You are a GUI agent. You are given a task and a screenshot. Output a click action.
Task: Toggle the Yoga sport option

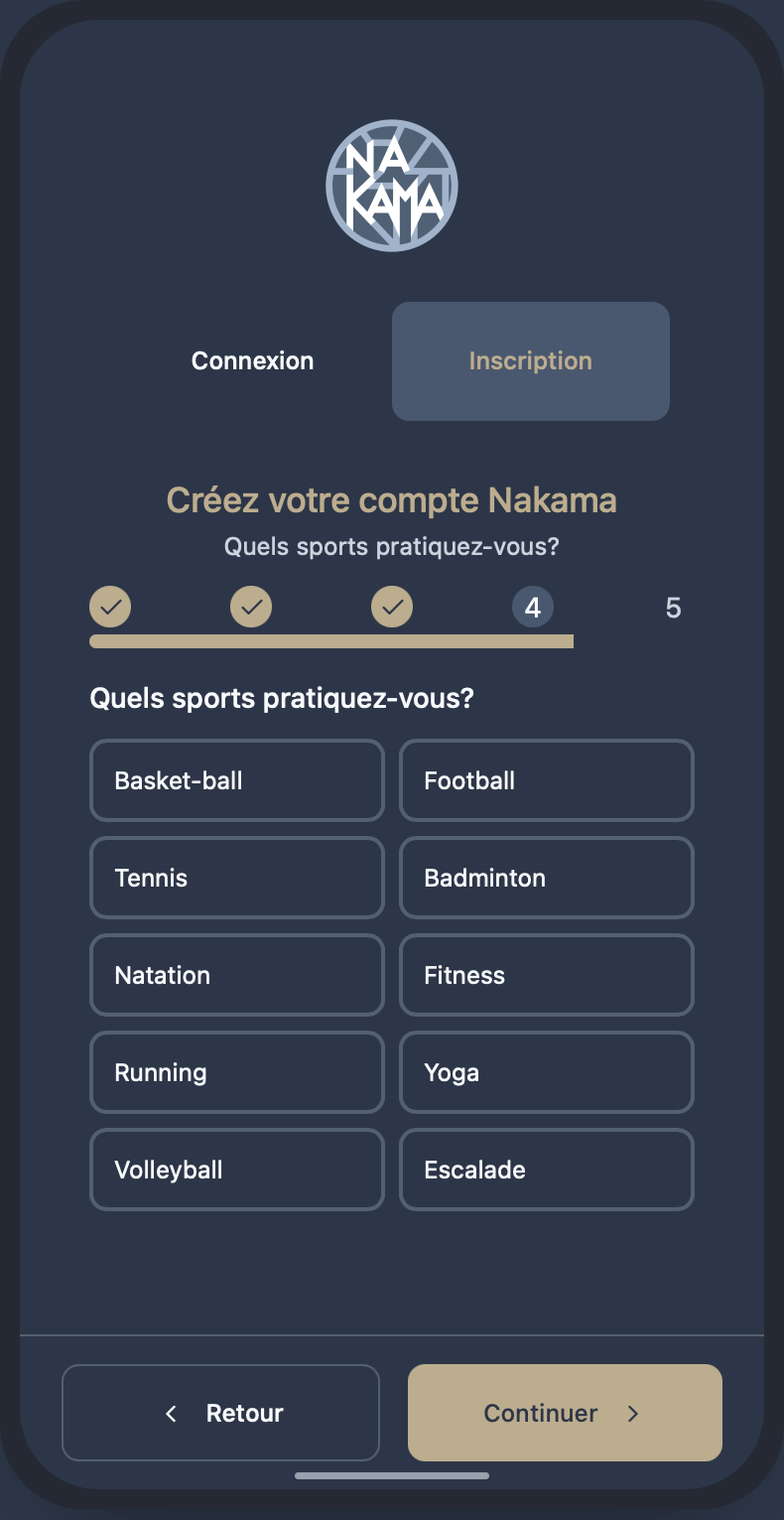click(546, 1072)
